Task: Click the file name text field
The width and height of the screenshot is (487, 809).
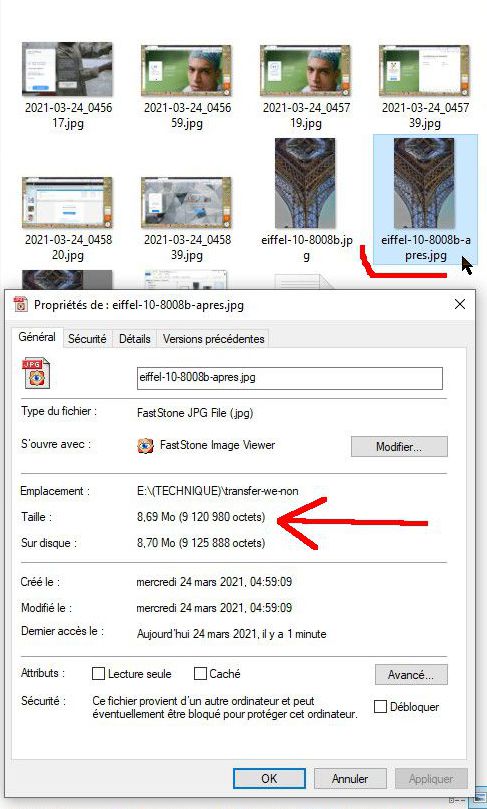Action: [289, 378]
